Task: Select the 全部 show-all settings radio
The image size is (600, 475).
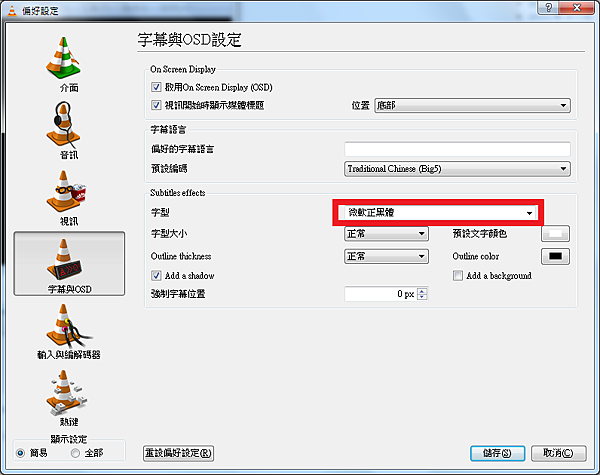Action: click(x=75, y=453)
